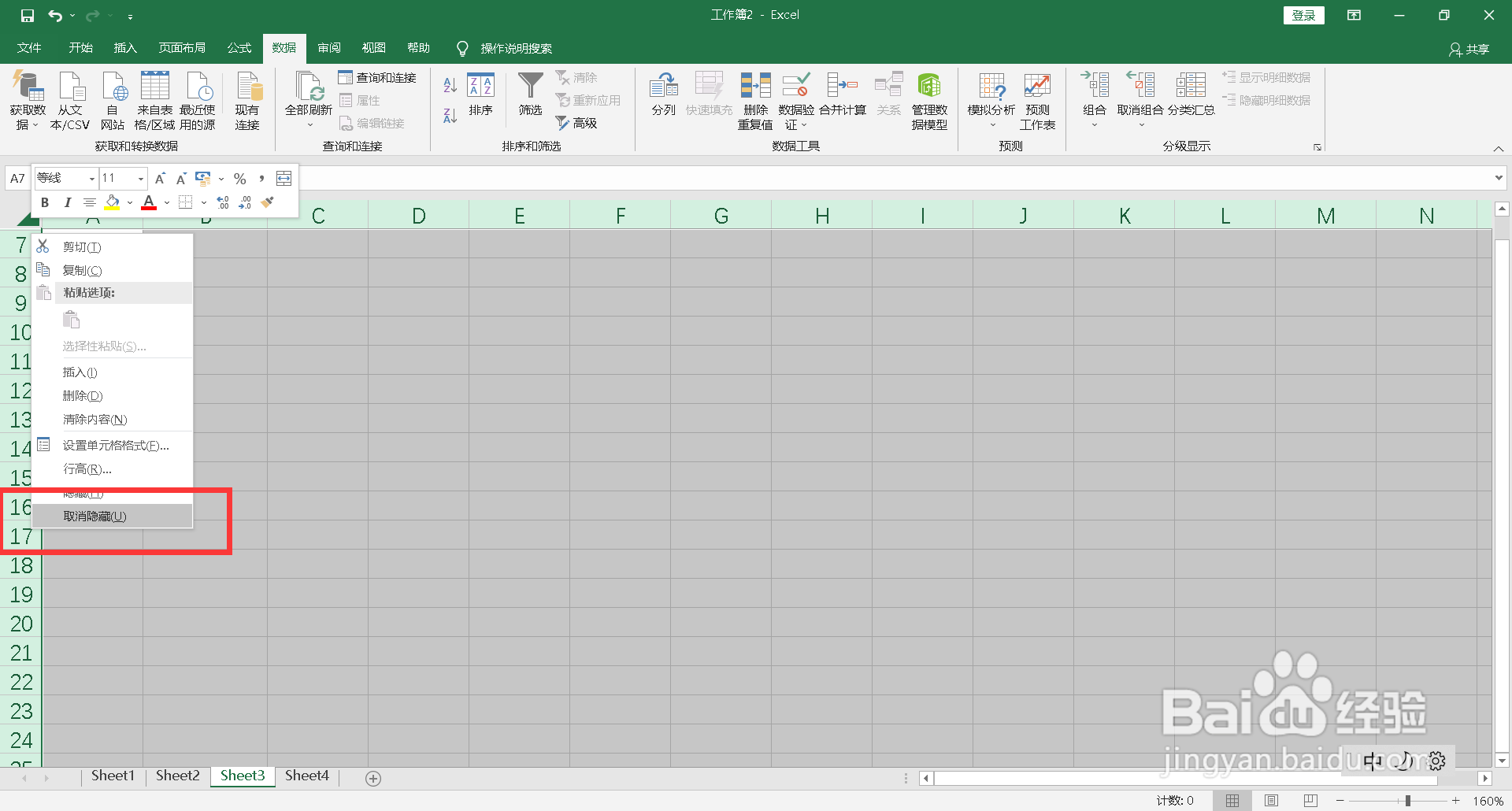Add a new sheet with plus button
The width and height of the screenshot is (1512, 811).
(373, 779)
